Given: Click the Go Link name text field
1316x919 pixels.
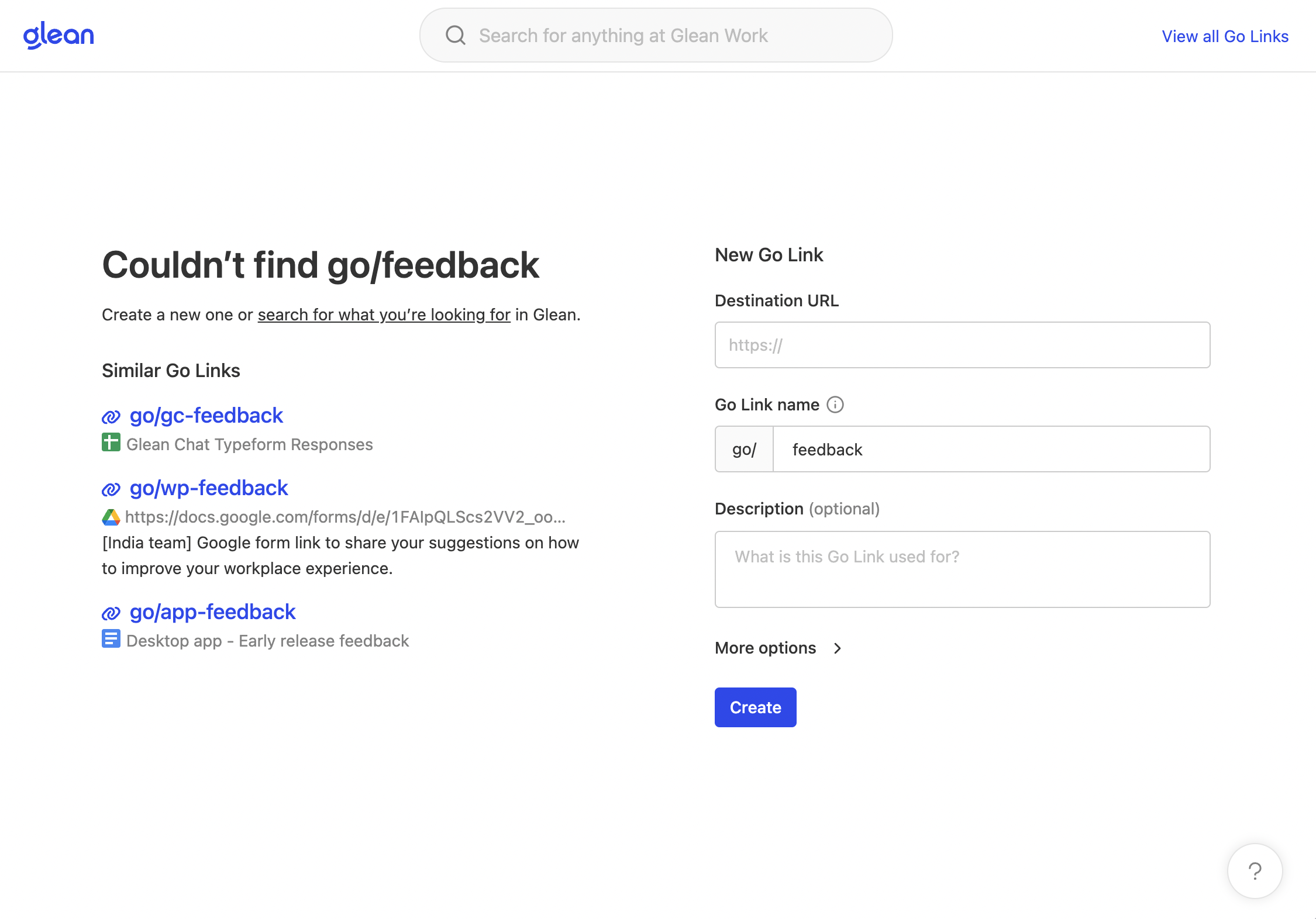Looking at the screenshot, I should coord(991,449).
